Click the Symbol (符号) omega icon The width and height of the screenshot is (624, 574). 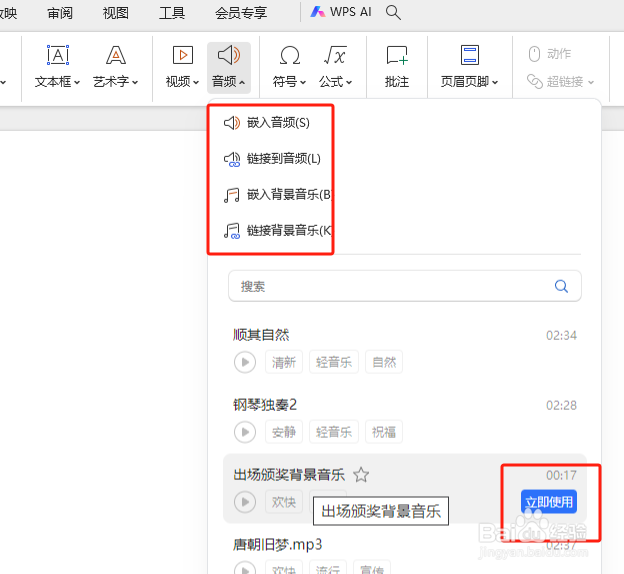[289, 55]
